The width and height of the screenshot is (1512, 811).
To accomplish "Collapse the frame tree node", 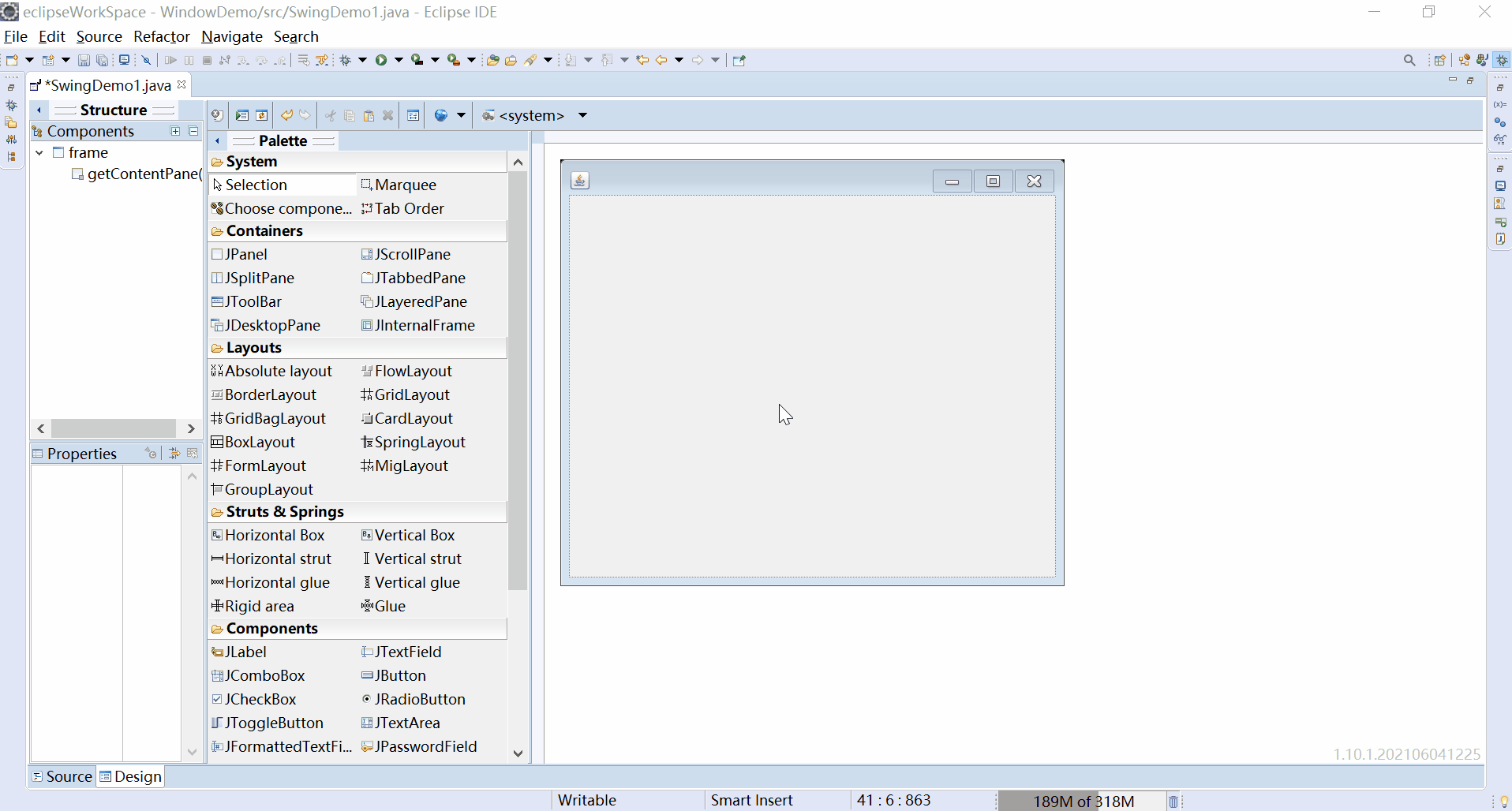I will point(39,152).
